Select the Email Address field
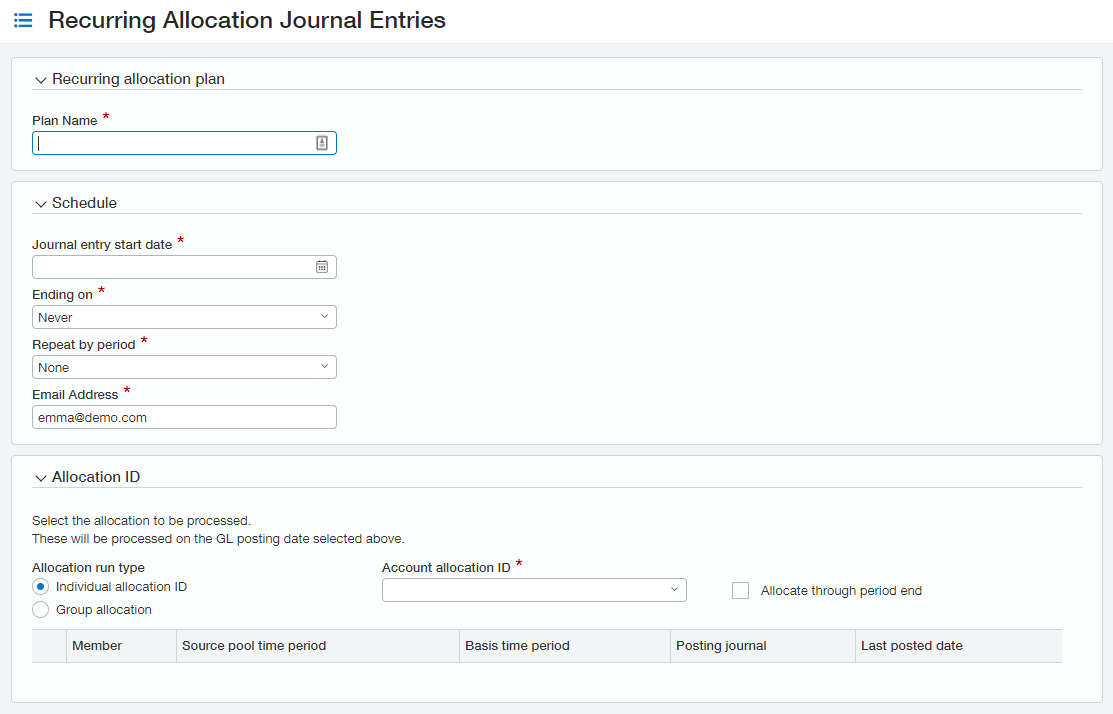 pyautogui.click(x=184, y=417)
